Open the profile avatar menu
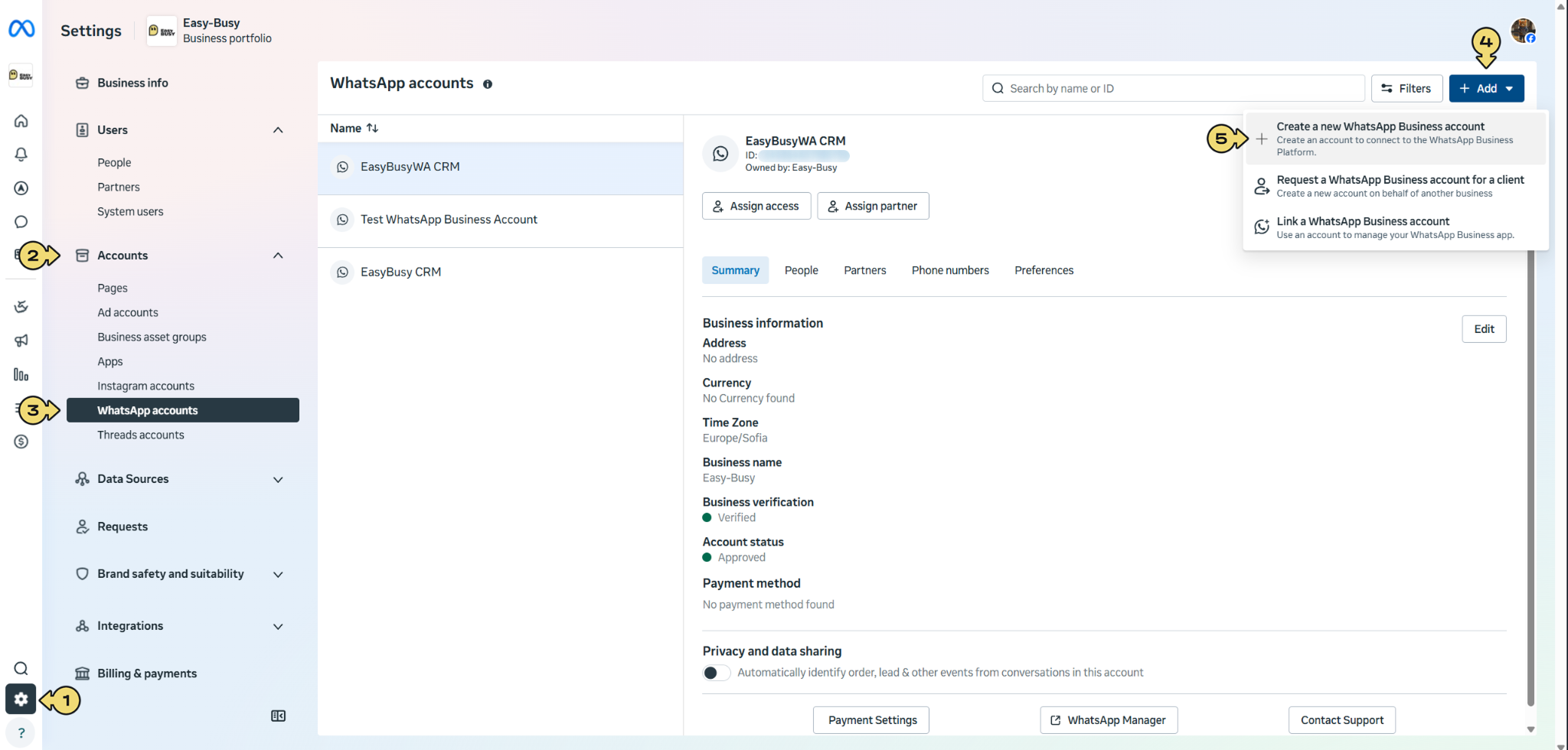Image resolution: width=1568 pixels, height=750 pixels. point(1523,31)
